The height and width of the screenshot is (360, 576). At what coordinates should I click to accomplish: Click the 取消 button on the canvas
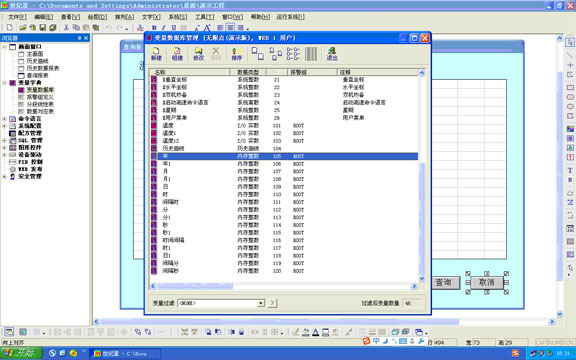pyautogui.click(x=487, y=282)
